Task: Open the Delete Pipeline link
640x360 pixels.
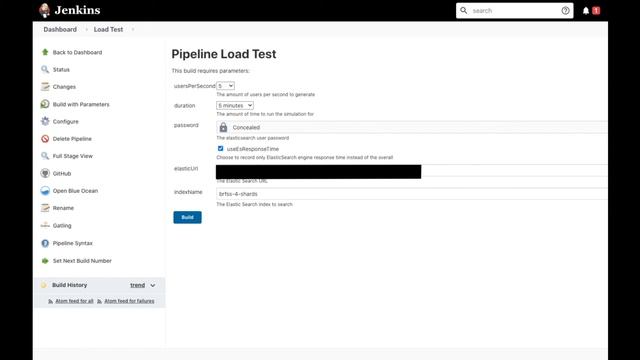Action: pos(72,139)
